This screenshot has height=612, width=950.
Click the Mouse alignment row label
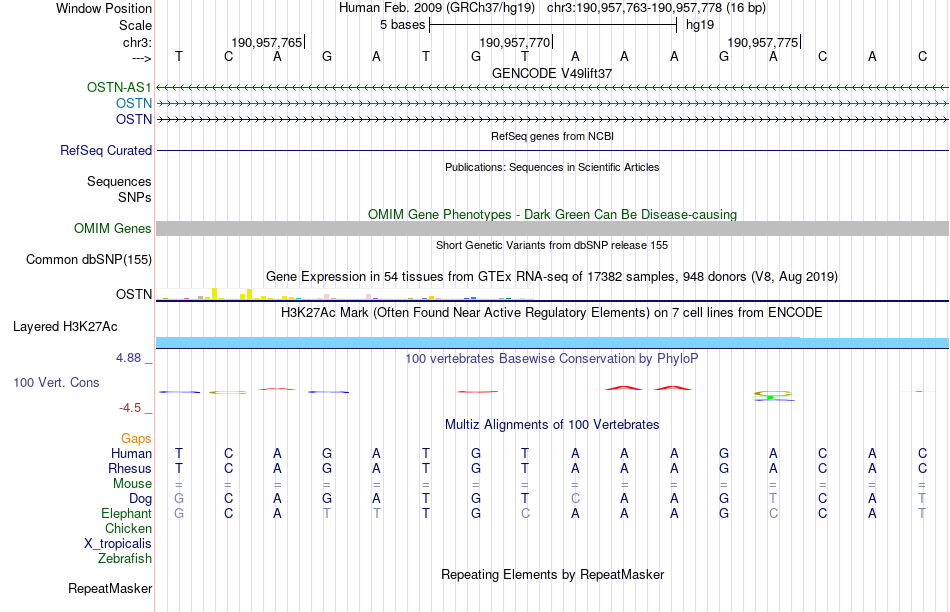pyautogui.click(x=132, y=484)
